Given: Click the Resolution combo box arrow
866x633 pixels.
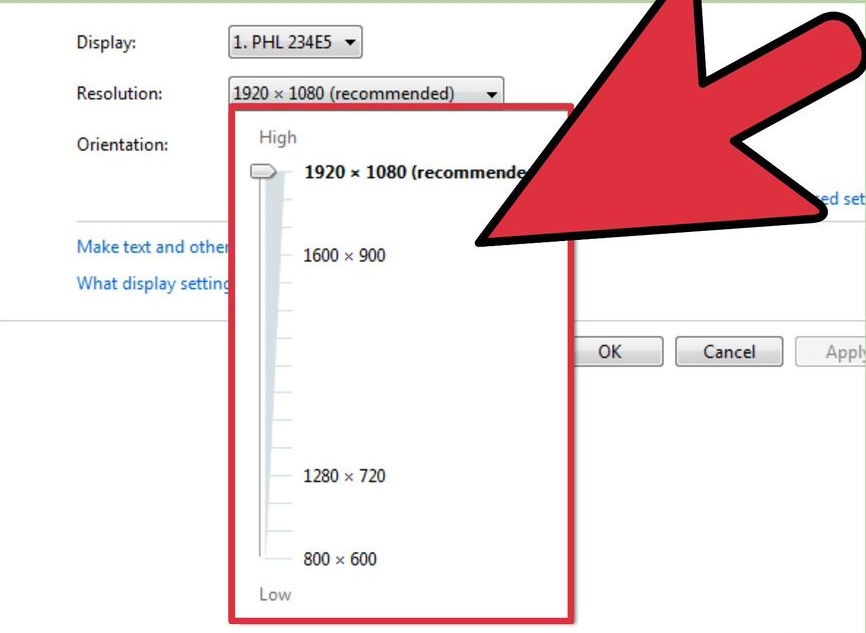Looking at the screenshot, I should [x=491, y=94].
